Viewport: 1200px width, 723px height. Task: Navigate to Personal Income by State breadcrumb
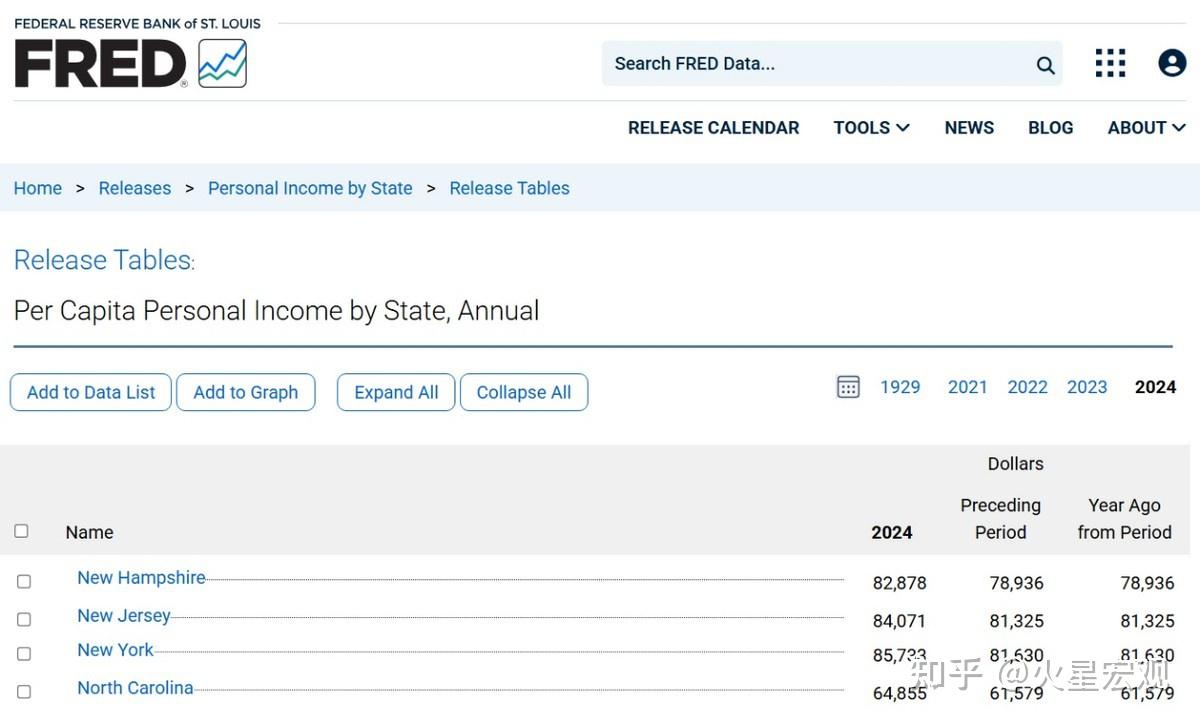pyautogui.click(x=310, y=188)
